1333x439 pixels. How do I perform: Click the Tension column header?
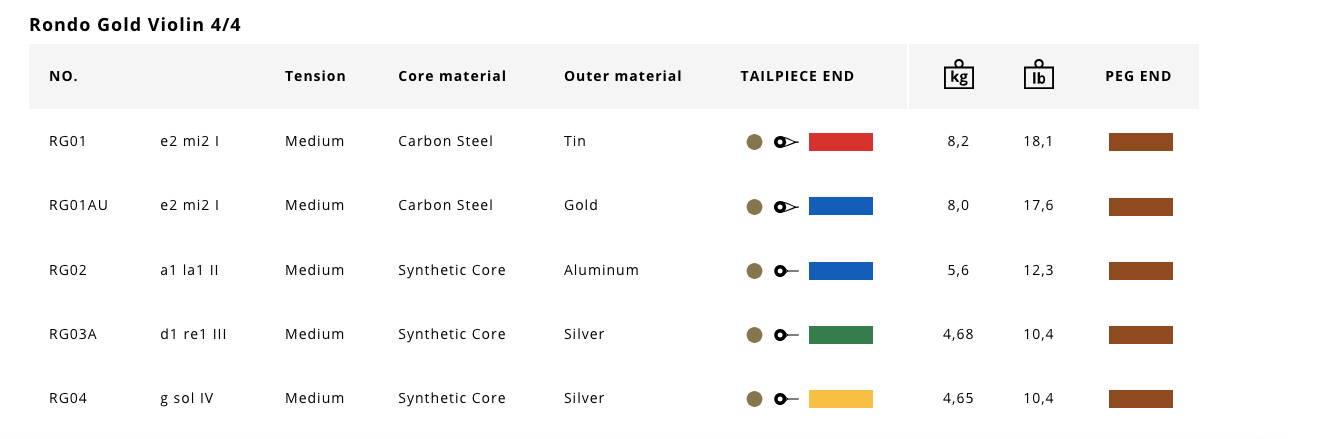[315, 76]
